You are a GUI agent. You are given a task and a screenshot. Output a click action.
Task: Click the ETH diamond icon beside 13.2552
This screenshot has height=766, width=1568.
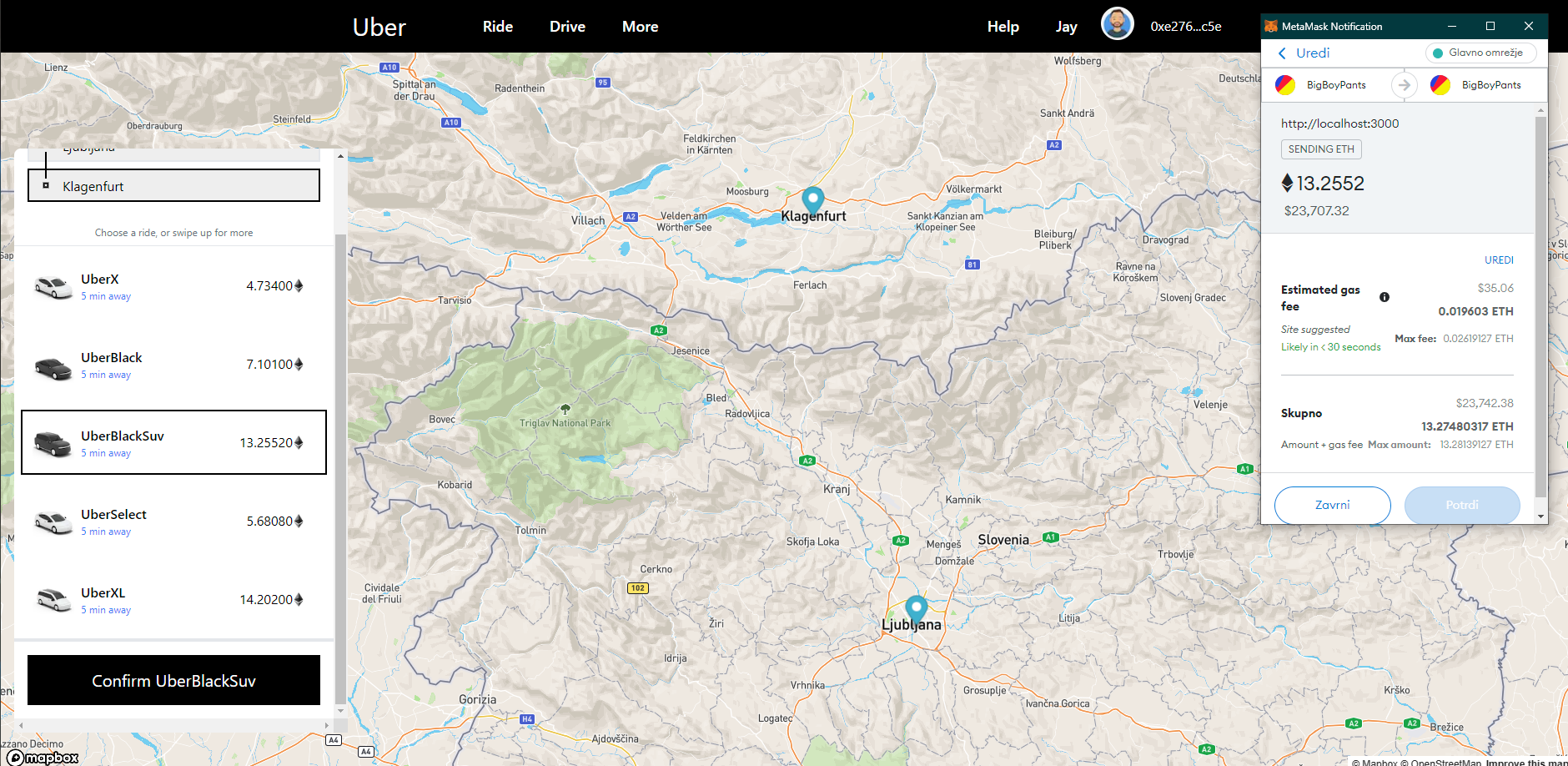click(1287, 183)
